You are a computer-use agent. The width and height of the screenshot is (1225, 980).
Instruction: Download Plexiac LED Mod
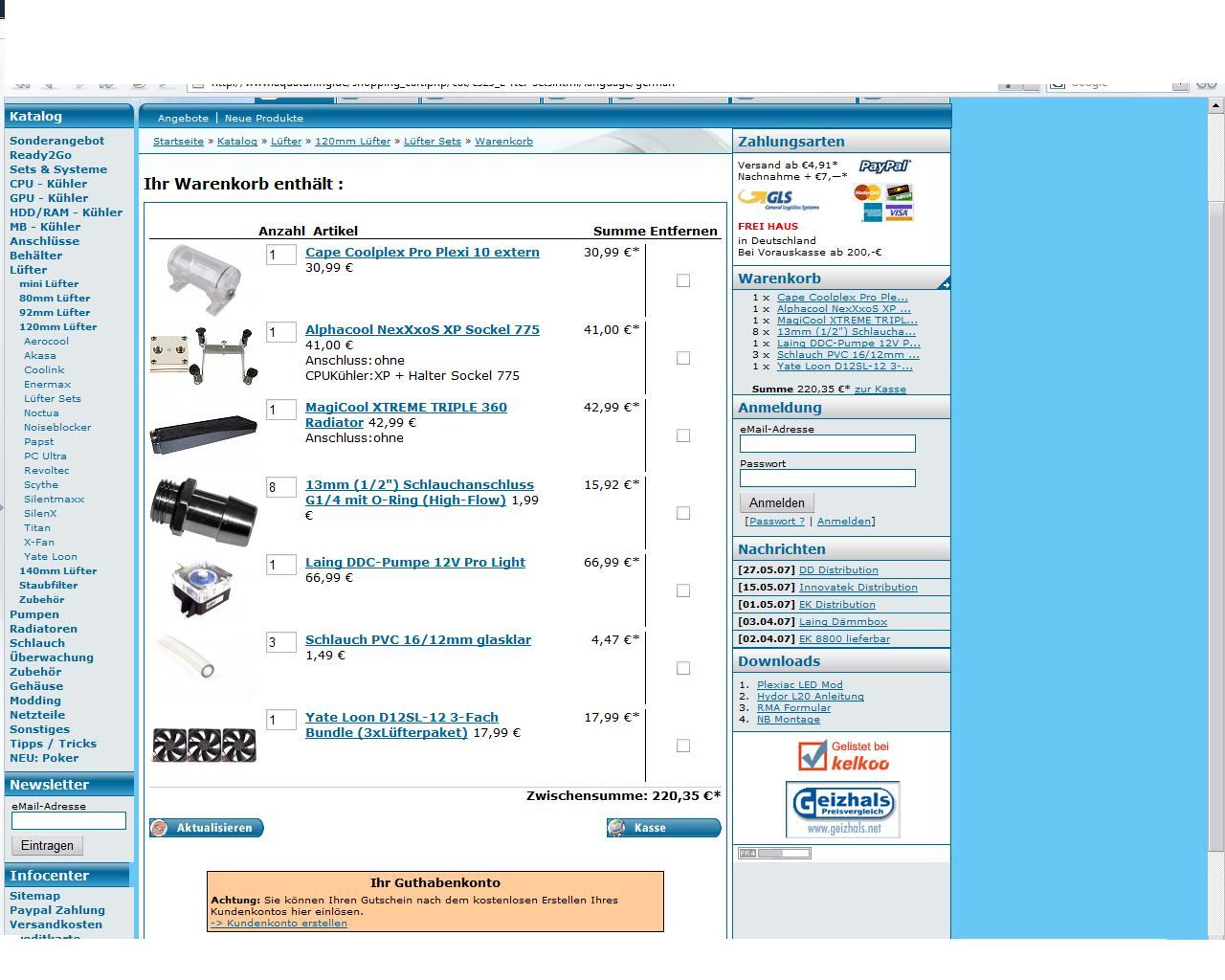tap(800, 685)
